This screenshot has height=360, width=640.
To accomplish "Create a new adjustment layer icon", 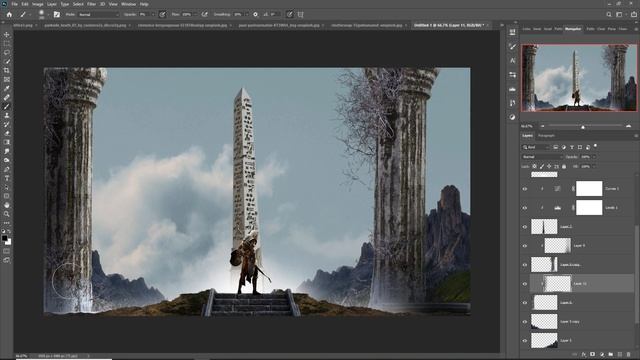I will [602, 354].
